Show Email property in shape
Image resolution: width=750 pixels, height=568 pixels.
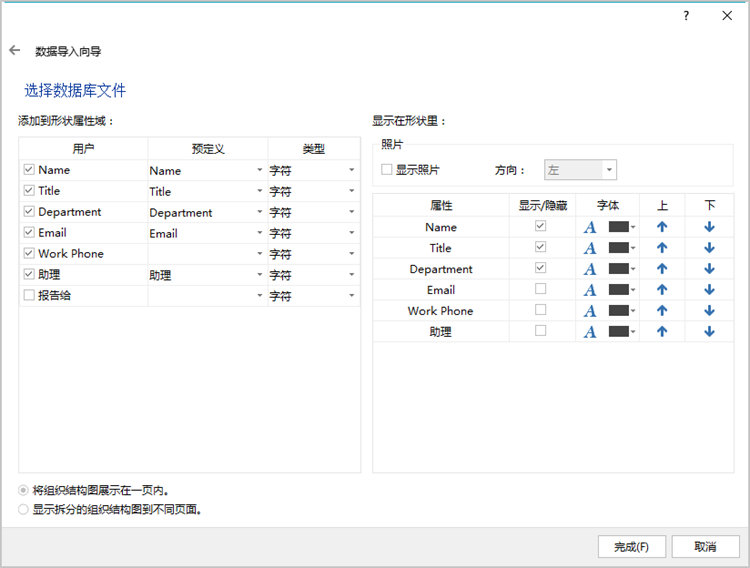(541, 290)
